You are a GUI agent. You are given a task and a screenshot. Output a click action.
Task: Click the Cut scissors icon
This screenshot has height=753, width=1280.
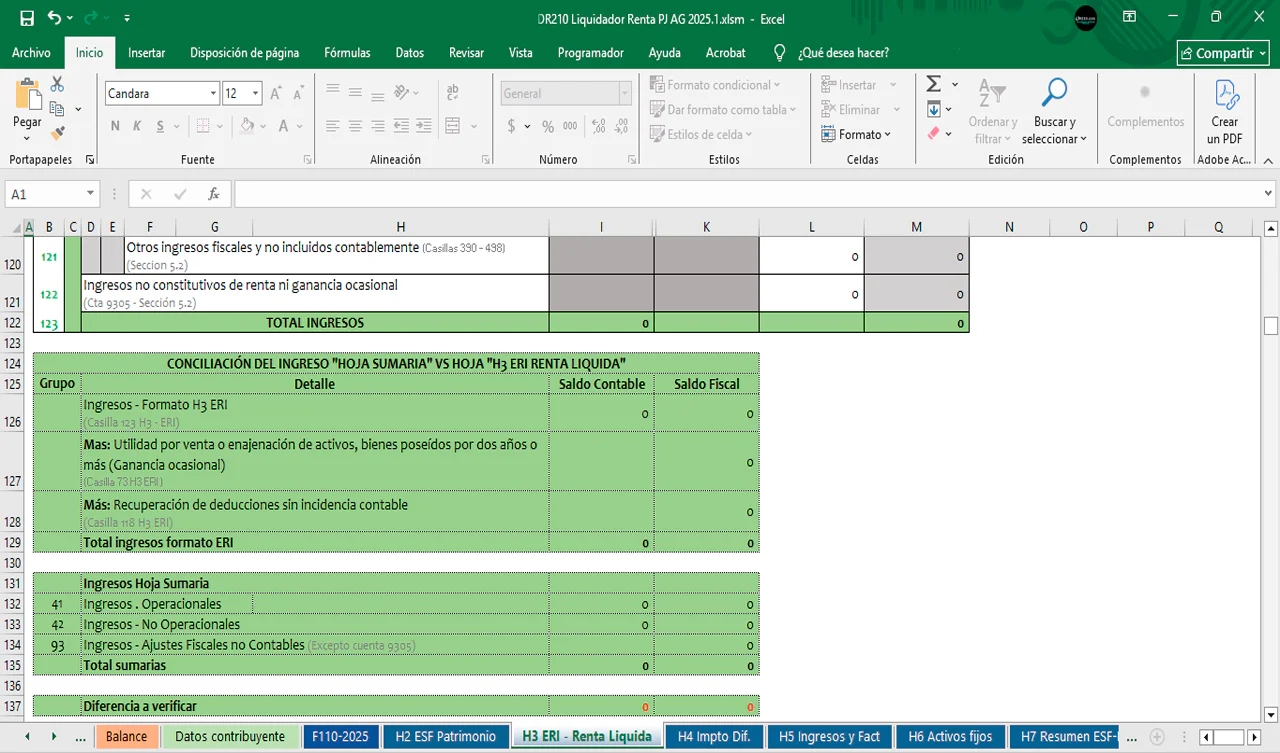(57, 85)
